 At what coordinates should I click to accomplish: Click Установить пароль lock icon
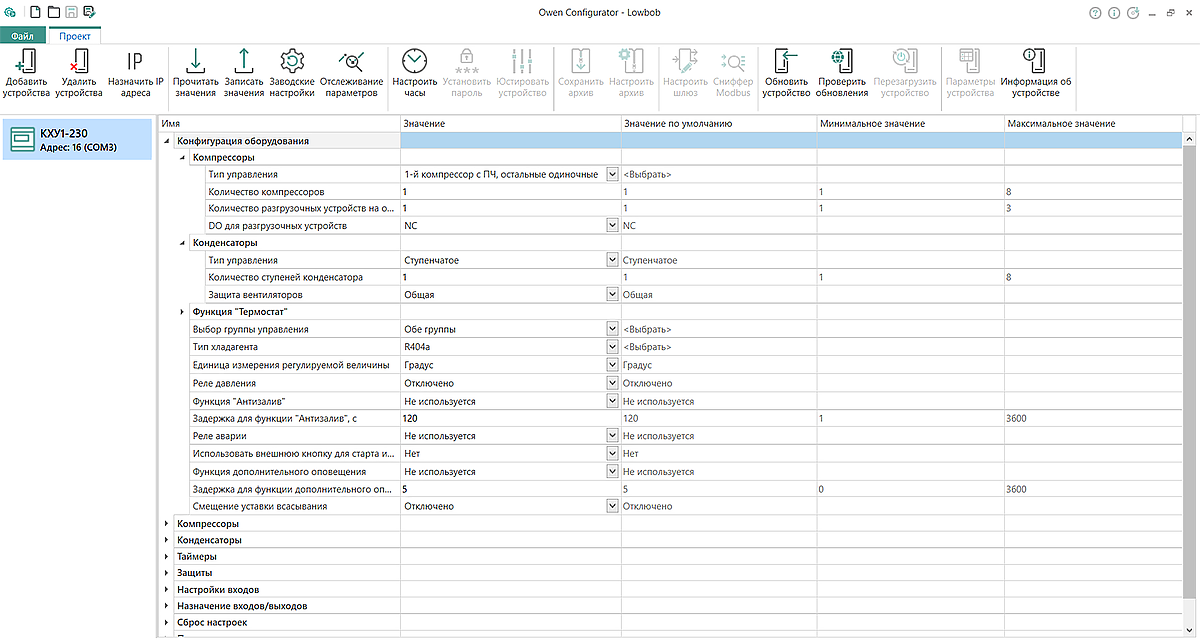pyautogui.click(x=465, y=60)
